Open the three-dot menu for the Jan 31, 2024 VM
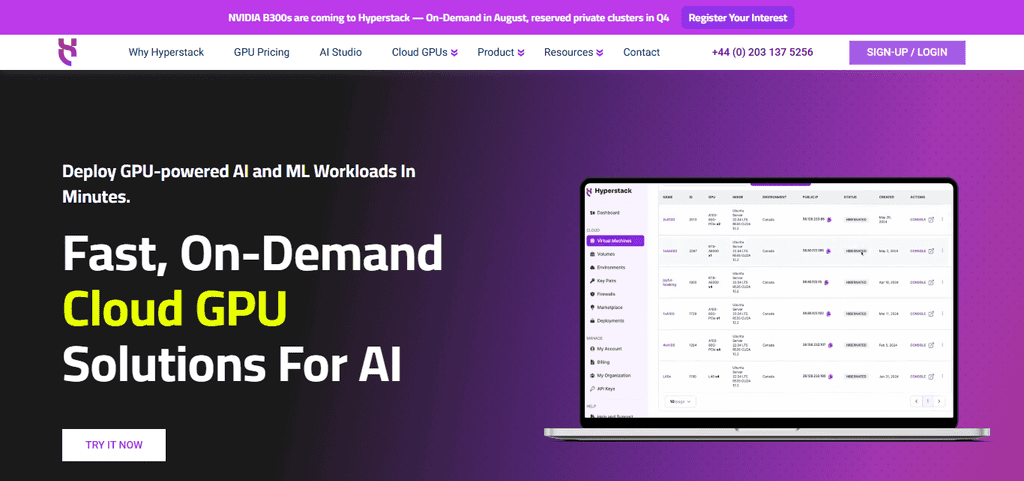The width and height of the screenshot is (1024, 481). (x=942, y=376)
